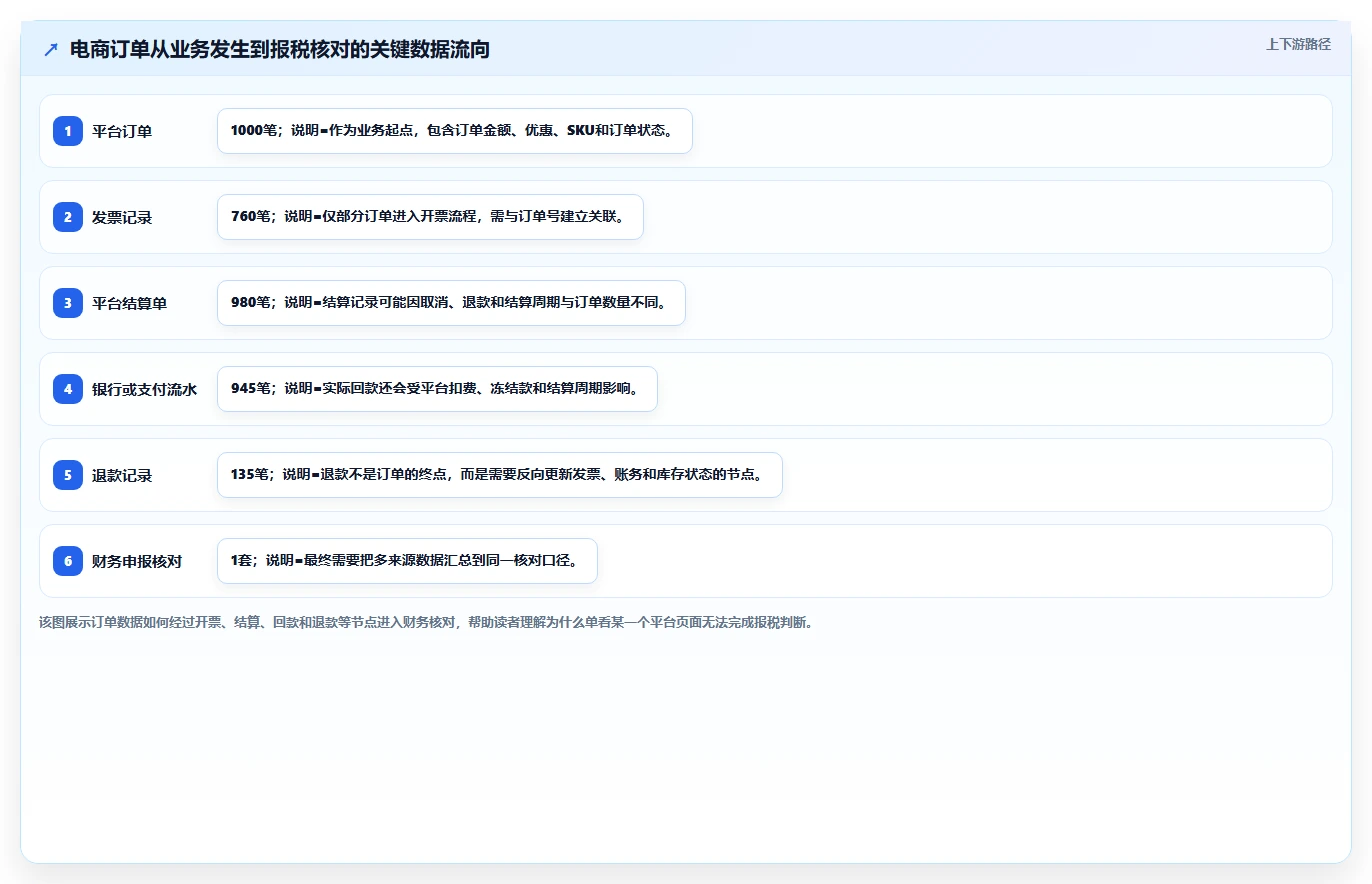The image size is (1372, 884).
Task: Click the 银行或支付流水 step label
Action: click(144, 389)
